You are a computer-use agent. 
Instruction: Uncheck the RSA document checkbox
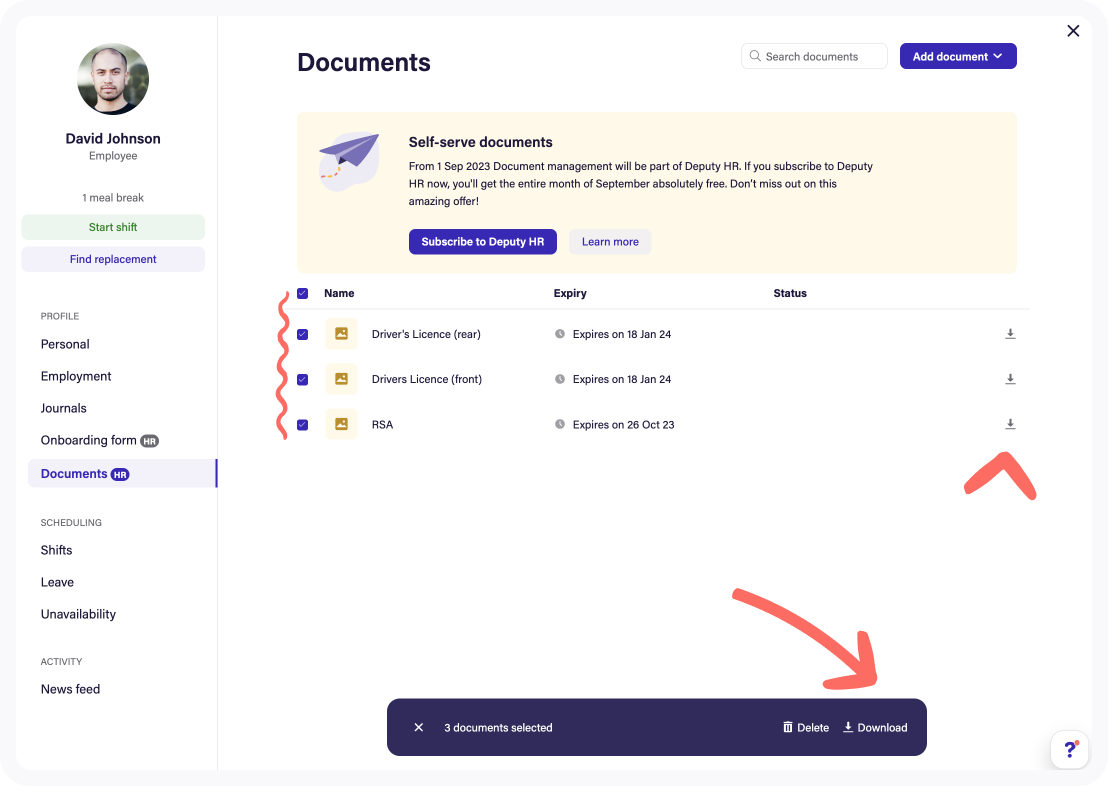coord(302,424)
